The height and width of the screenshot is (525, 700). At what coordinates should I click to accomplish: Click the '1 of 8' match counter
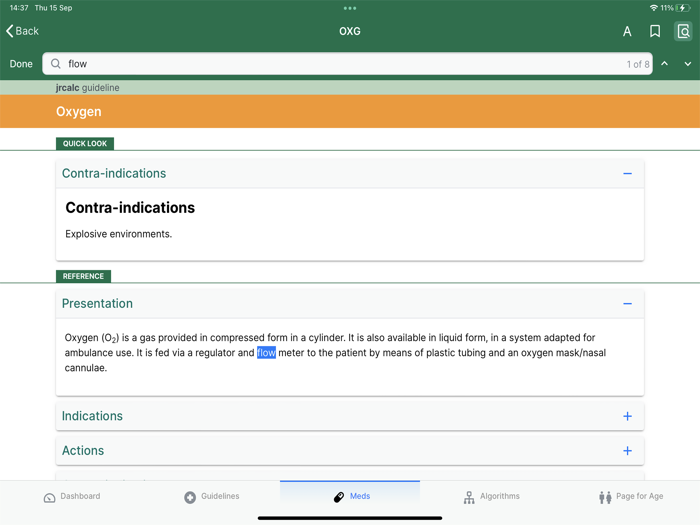[638, 64]
